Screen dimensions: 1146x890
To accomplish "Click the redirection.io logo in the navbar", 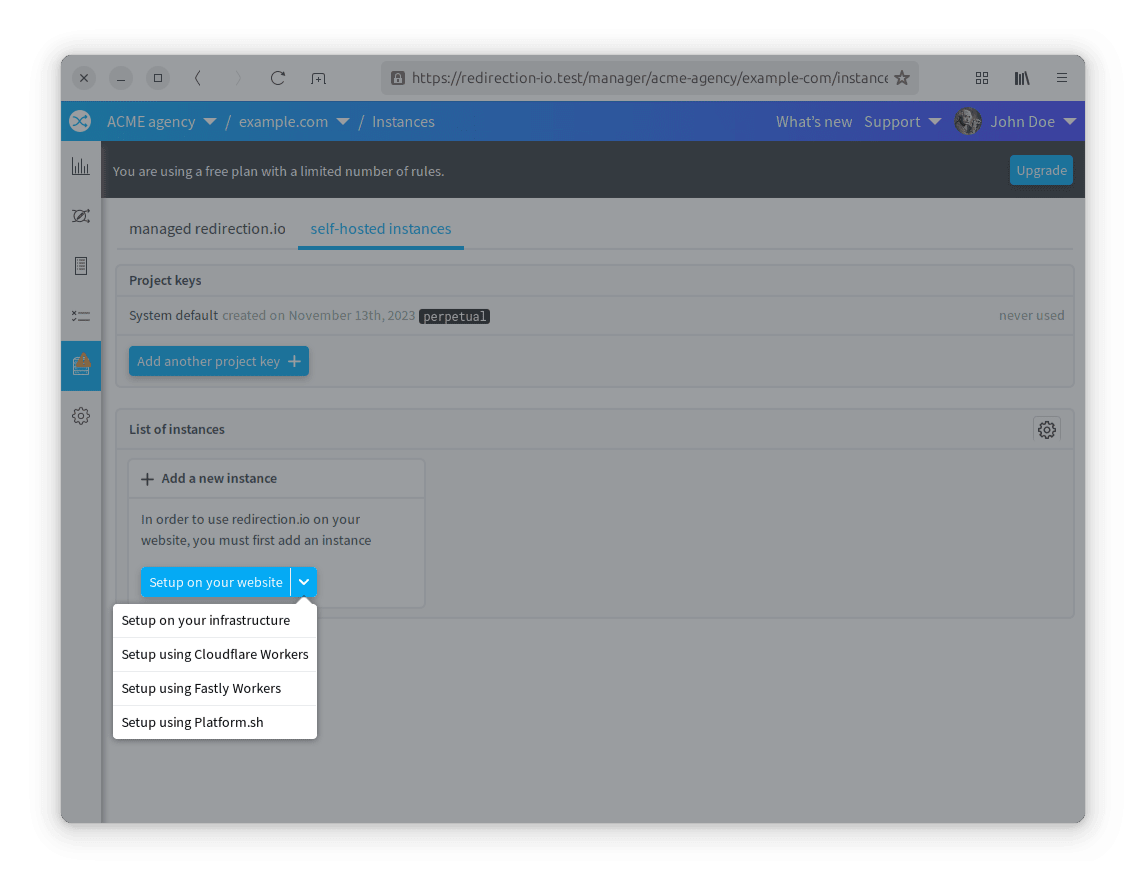I will click(x=80, y=121).
